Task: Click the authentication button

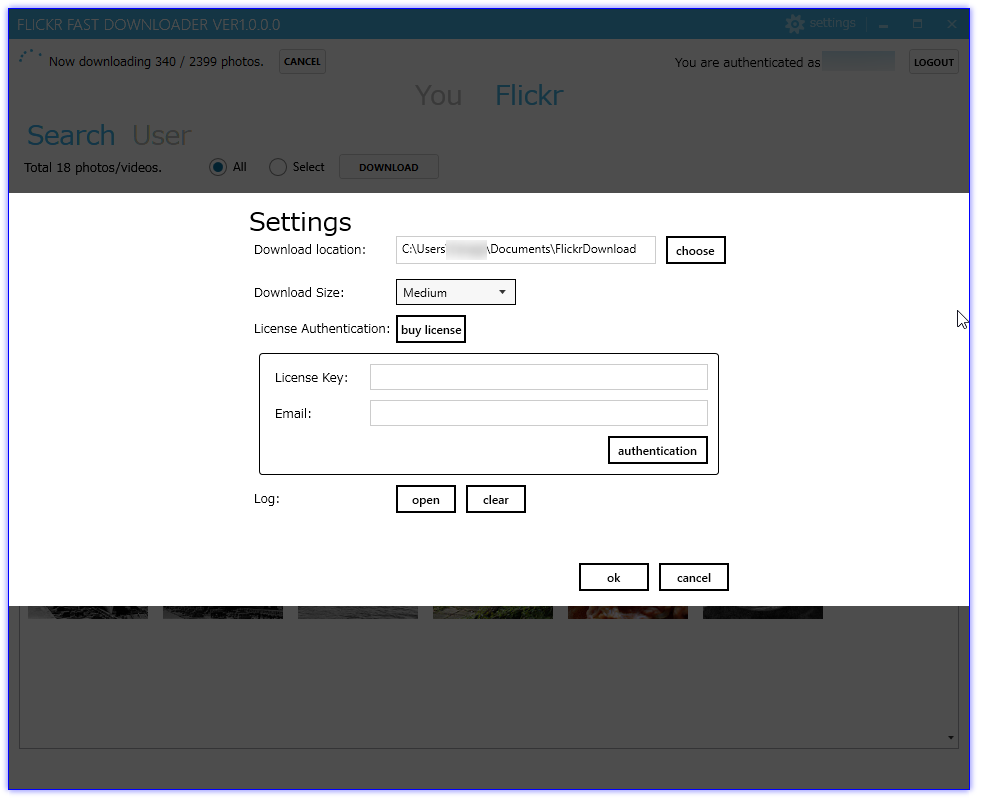Action: point(657,450)
